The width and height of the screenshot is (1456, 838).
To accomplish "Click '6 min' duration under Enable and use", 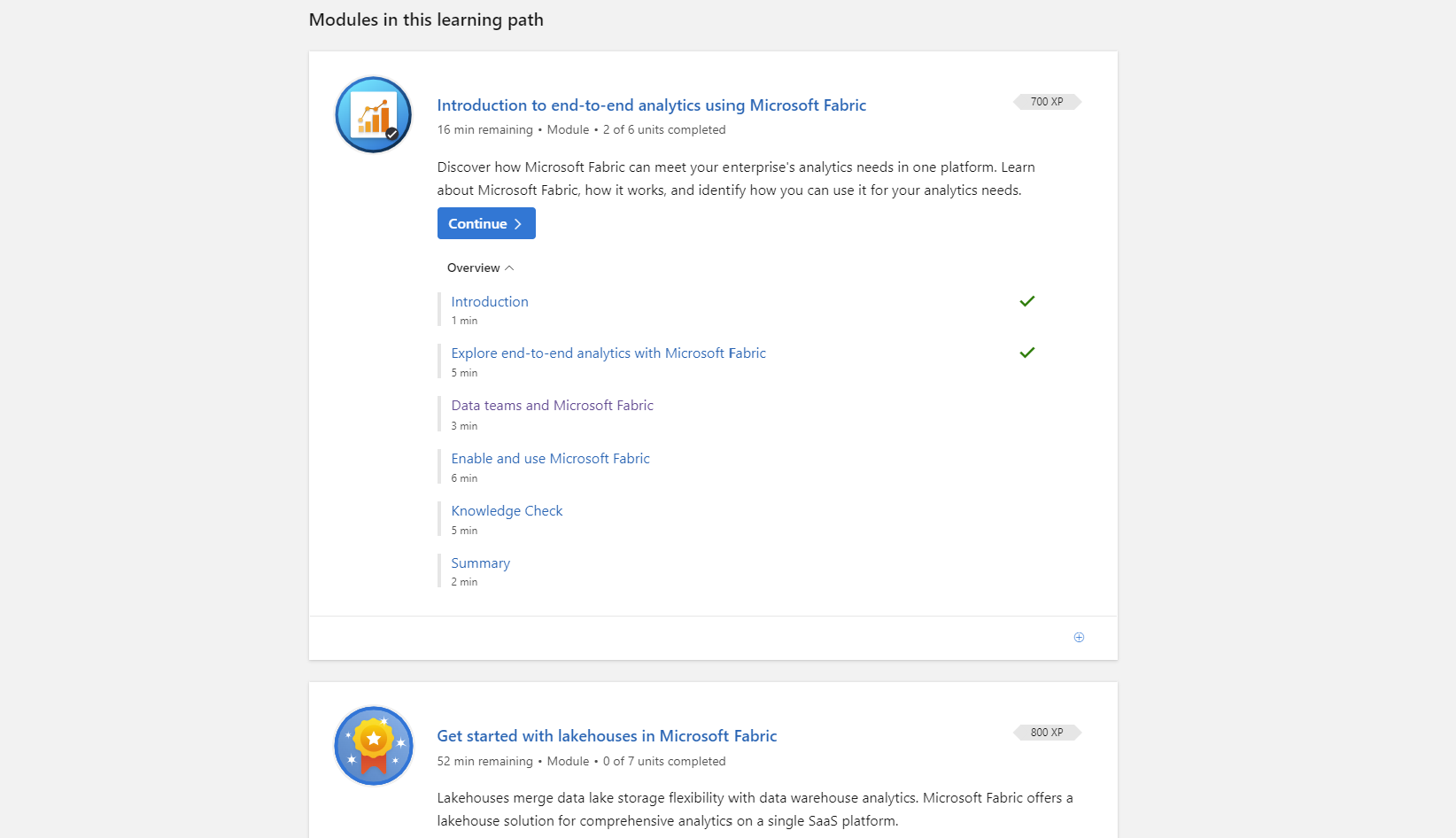I will [464, 478].
